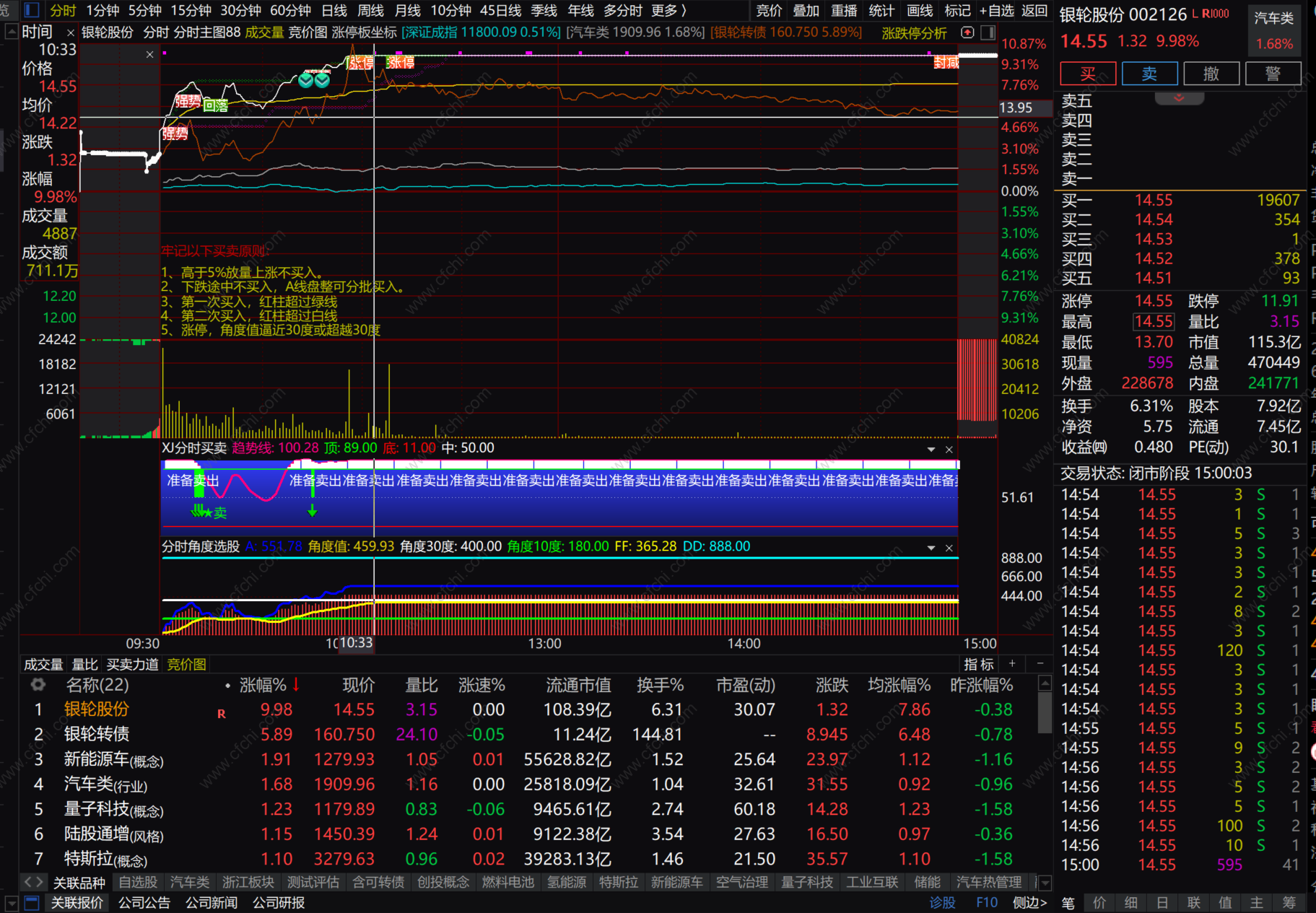Click the 撤 cancel order button
1316x913 pixels.
coord(1211,74)
